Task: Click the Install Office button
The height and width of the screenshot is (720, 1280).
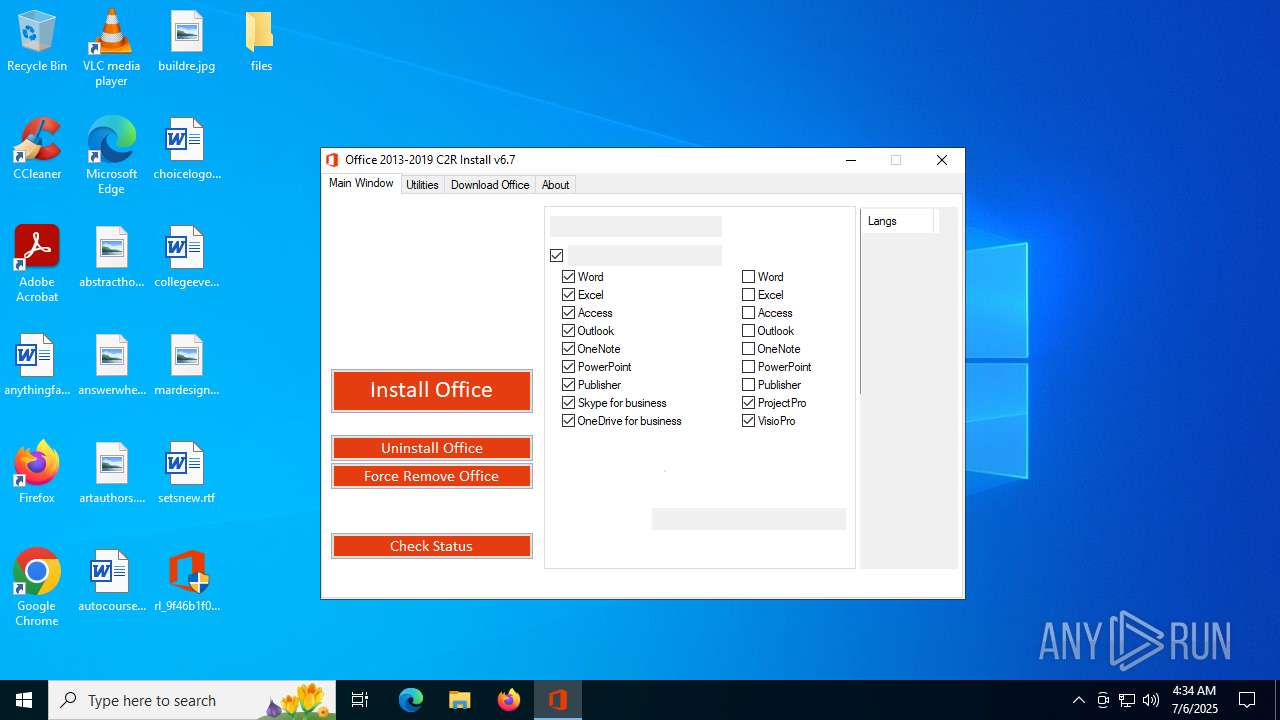Action: click(x=431, y=390)
